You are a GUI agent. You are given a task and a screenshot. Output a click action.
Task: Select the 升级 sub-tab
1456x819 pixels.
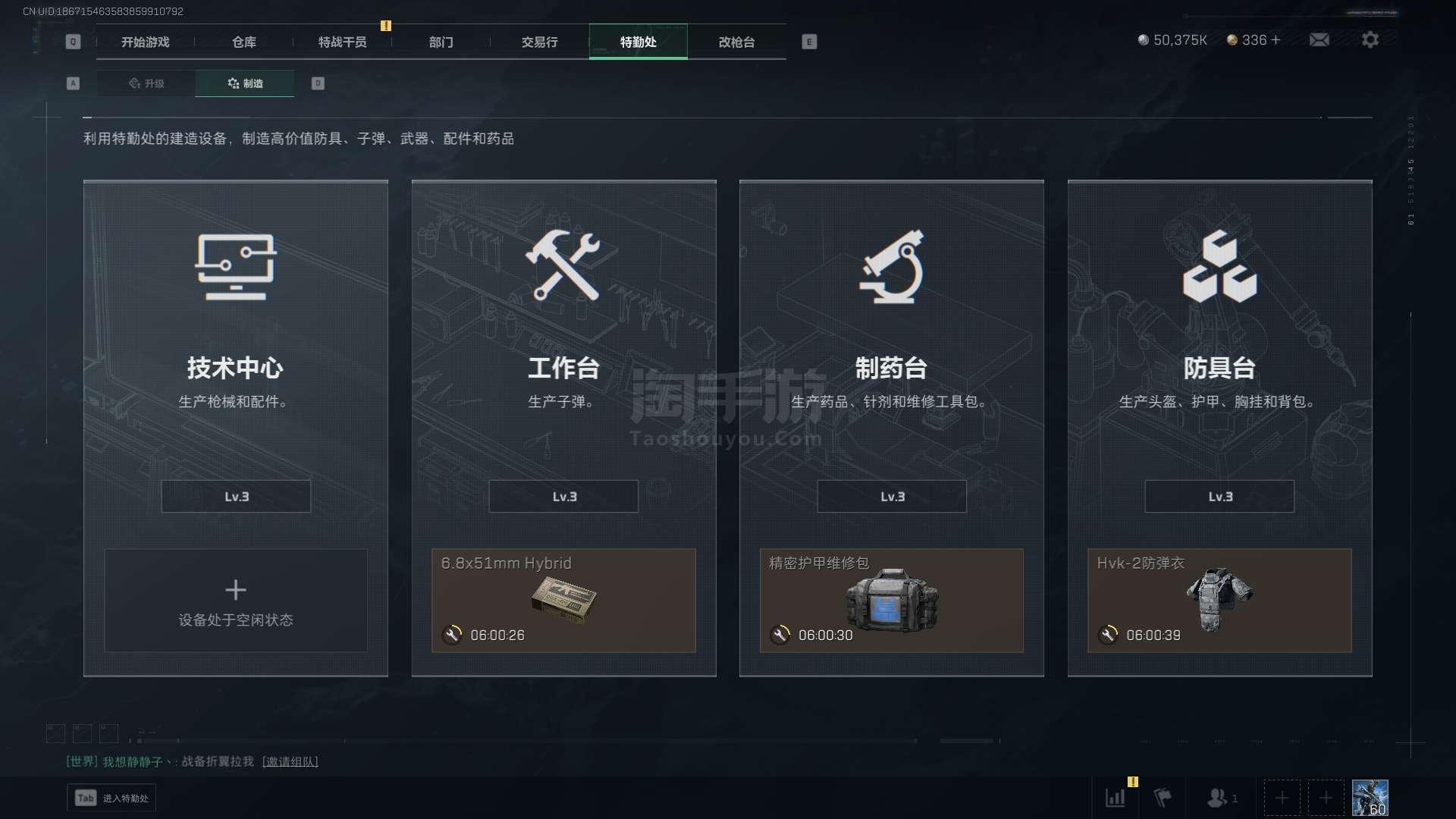point(146,83)
